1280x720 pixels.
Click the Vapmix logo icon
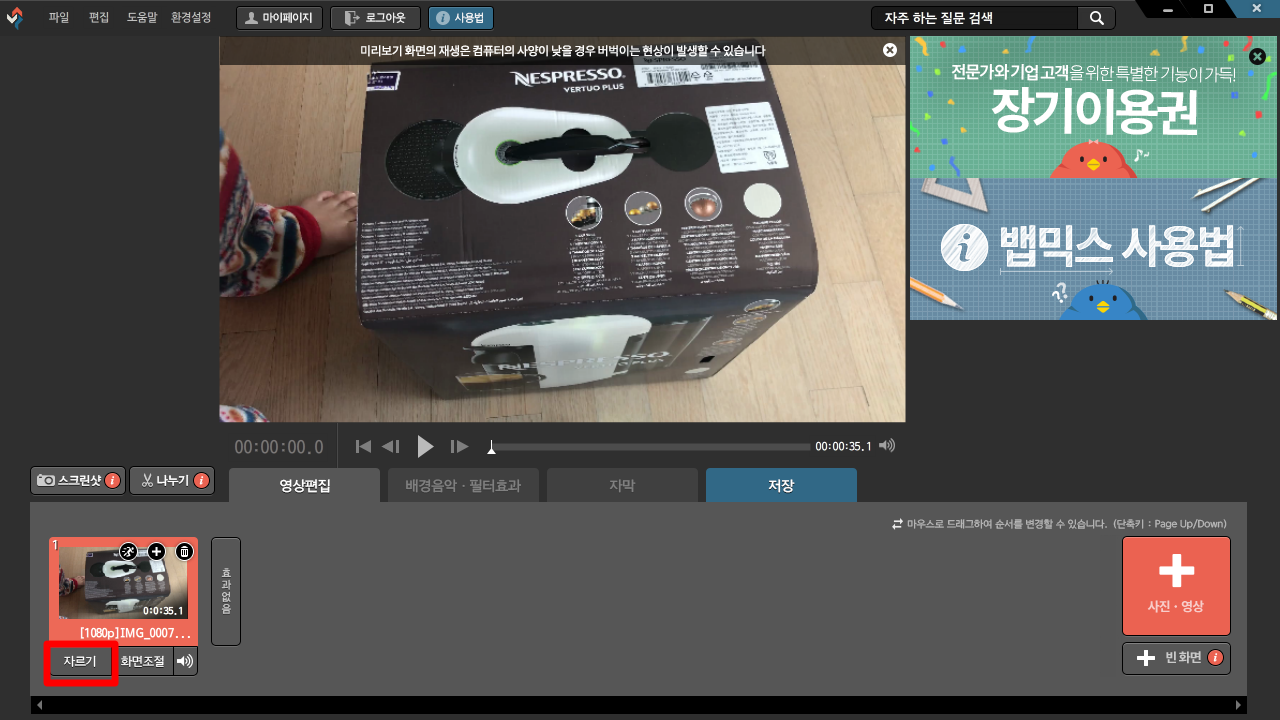pyautogui.click(x=15, y=18)
